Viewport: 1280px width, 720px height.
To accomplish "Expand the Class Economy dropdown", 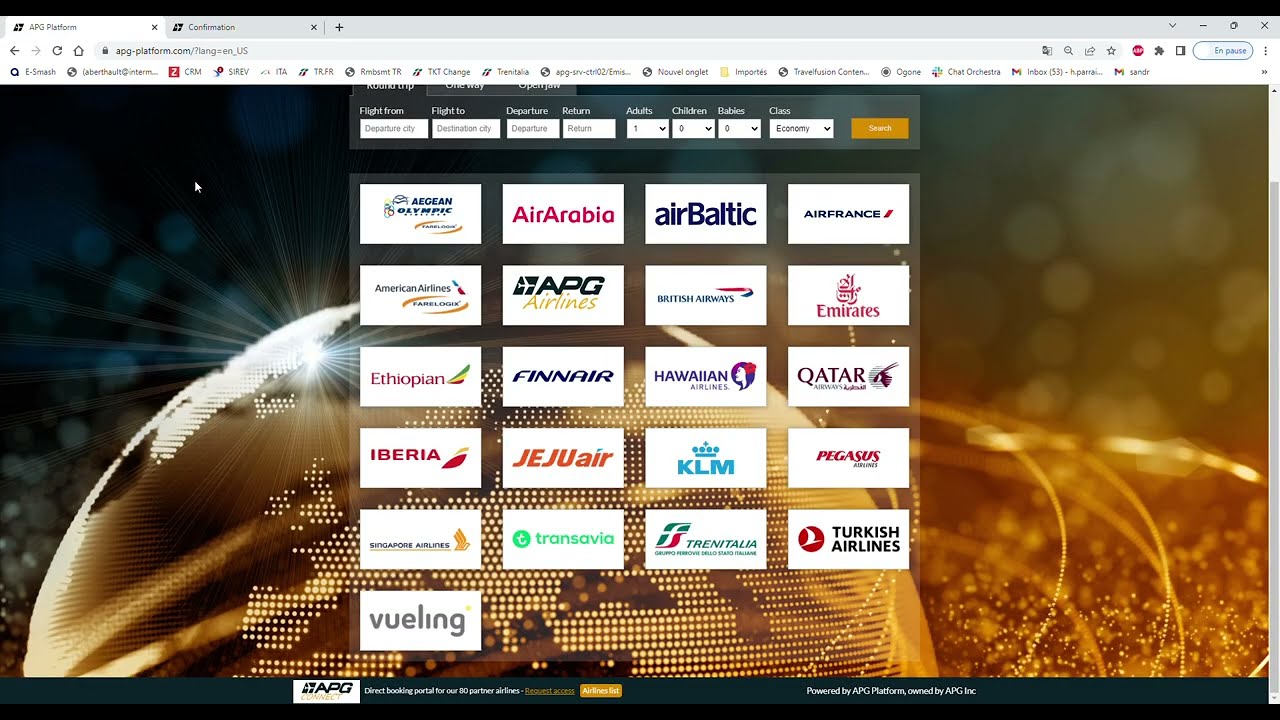I will [801, 128].
